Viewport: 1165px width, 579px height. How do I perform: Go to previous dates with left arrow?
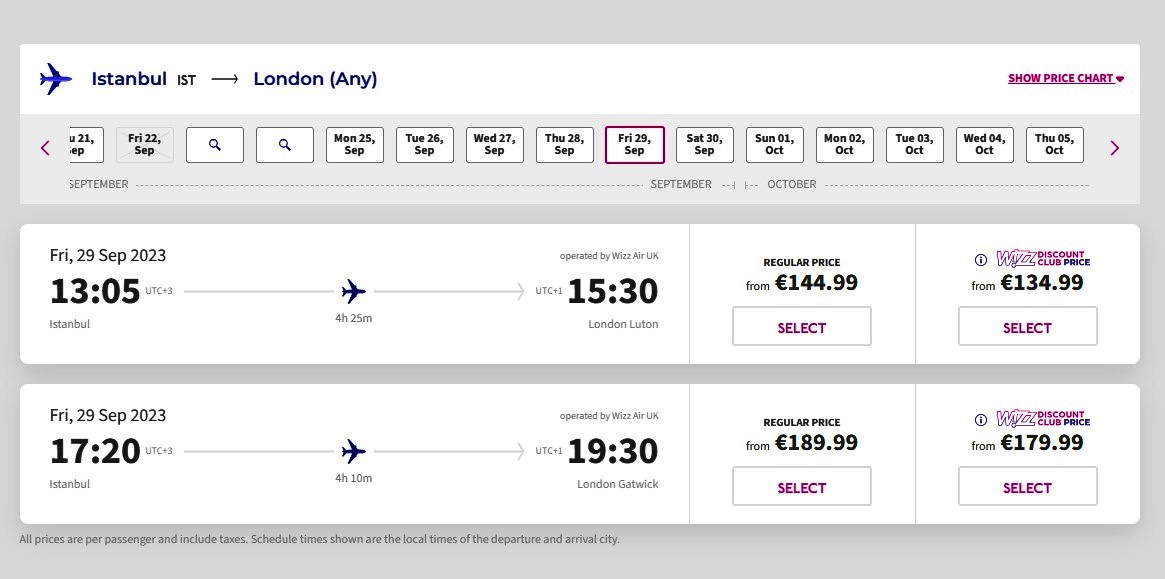pos(45,148)
